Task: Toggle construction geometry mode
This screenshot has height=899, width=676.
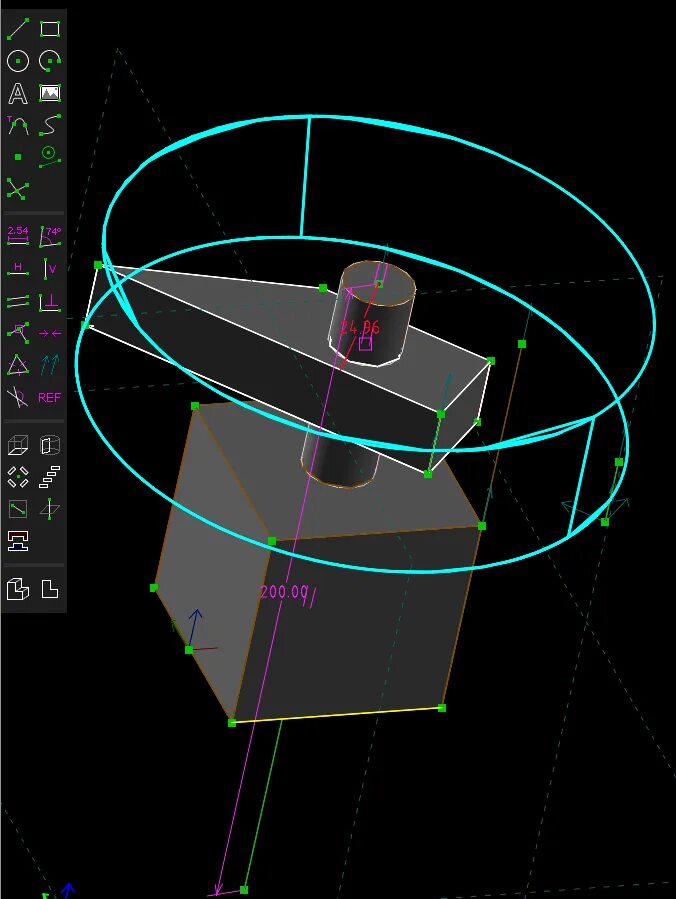Action: coord(50,157)
